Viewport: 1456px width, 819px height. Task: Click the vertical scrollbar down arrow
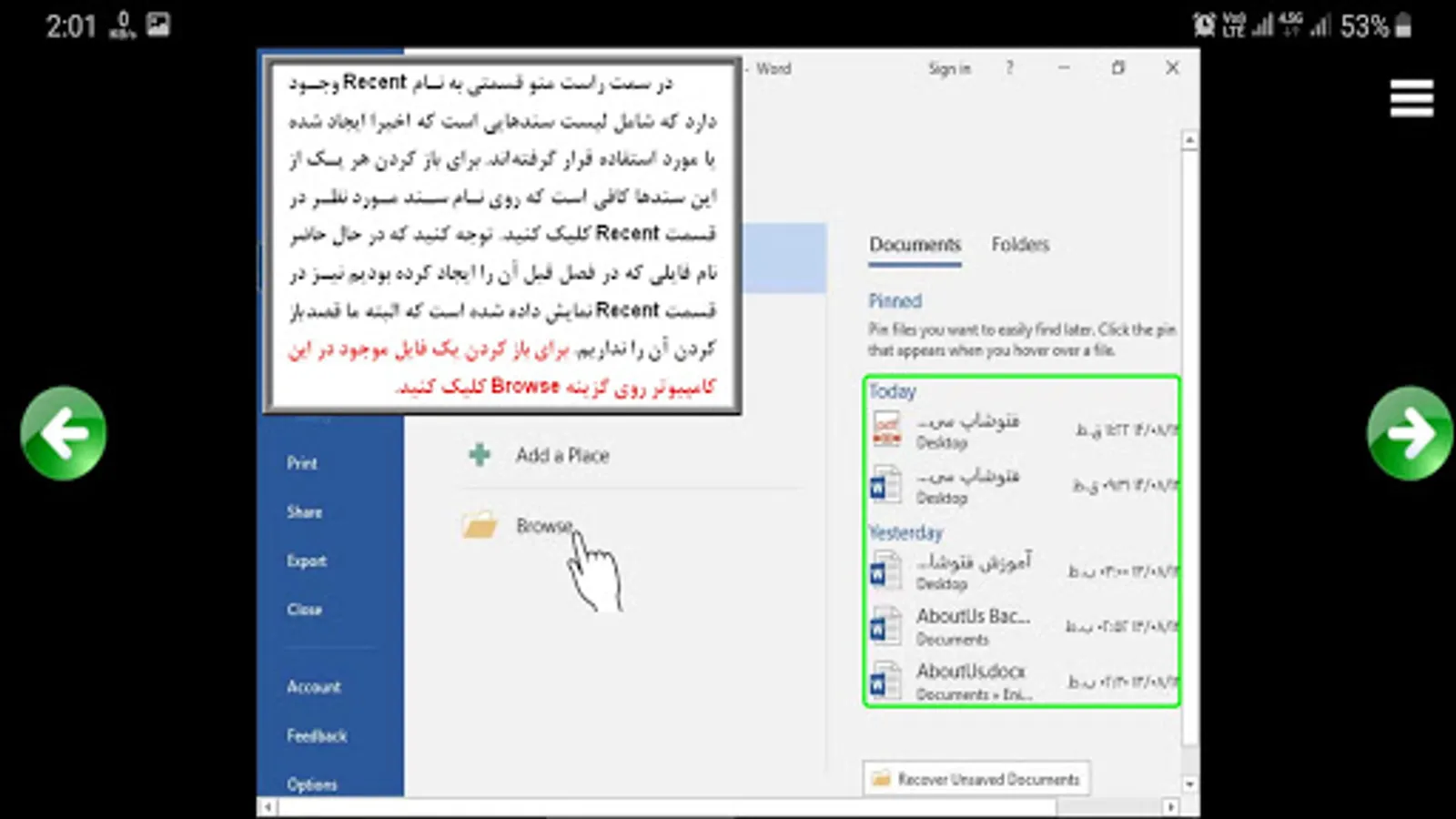point(1189,784)
